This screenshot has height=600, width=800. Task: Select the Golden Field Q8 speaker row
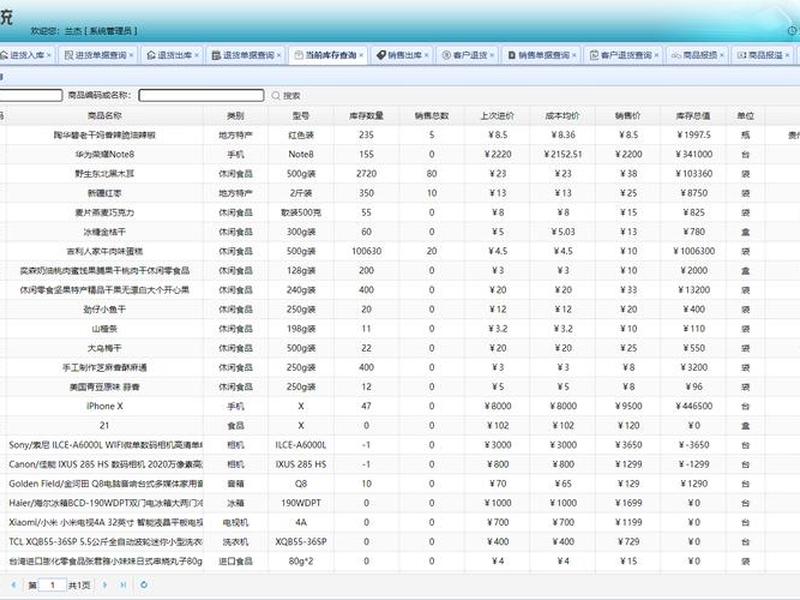click(400, 484)
